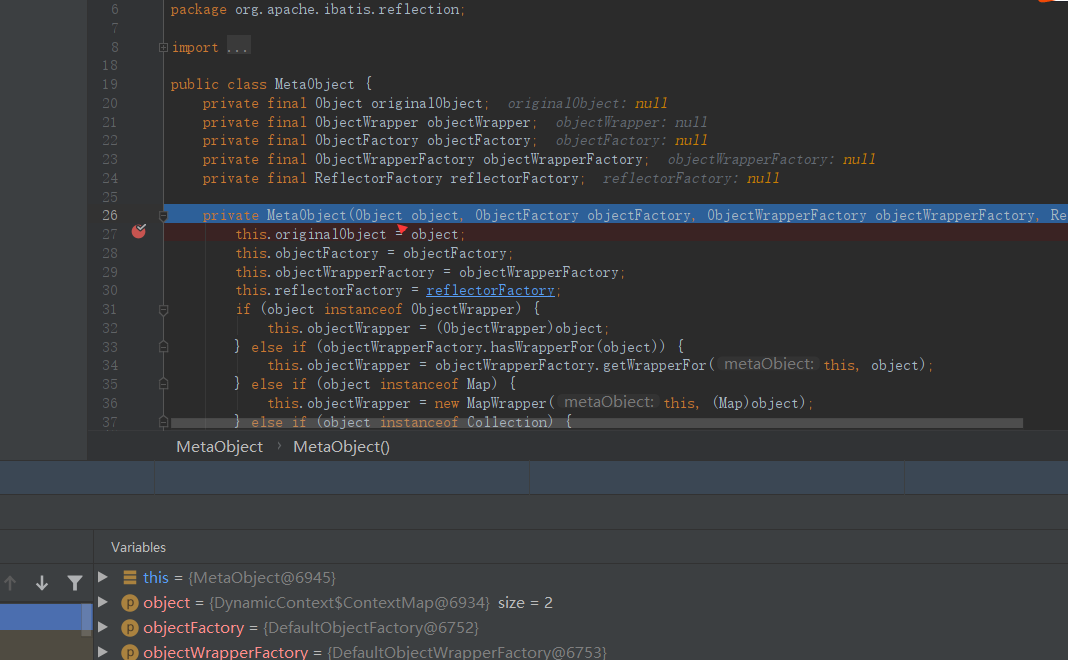Select MetaObject class in the breadcrumb
This screenshot has height=660, width=1068.
pos(219,447)
